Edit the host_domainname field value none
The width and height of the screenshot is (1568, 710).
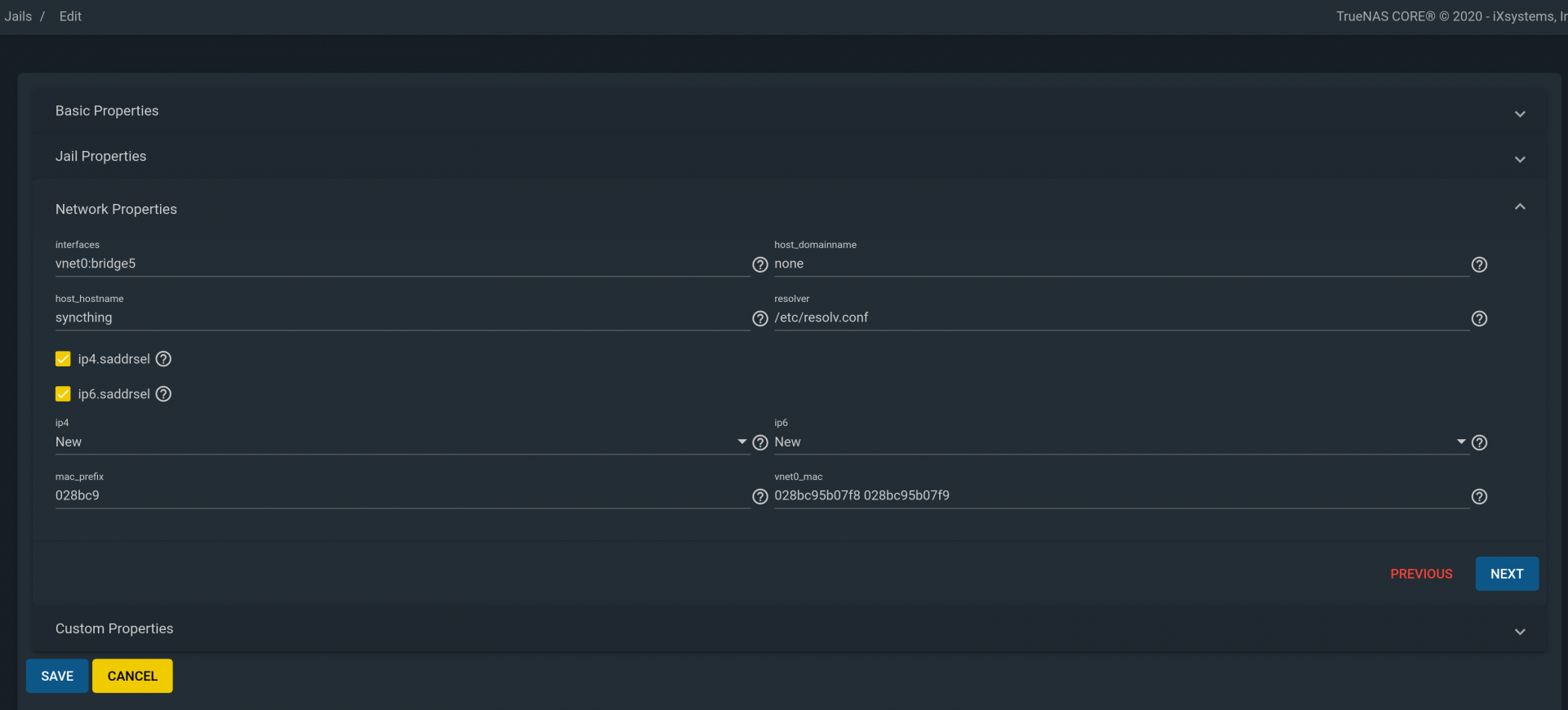click(1121, 264)
